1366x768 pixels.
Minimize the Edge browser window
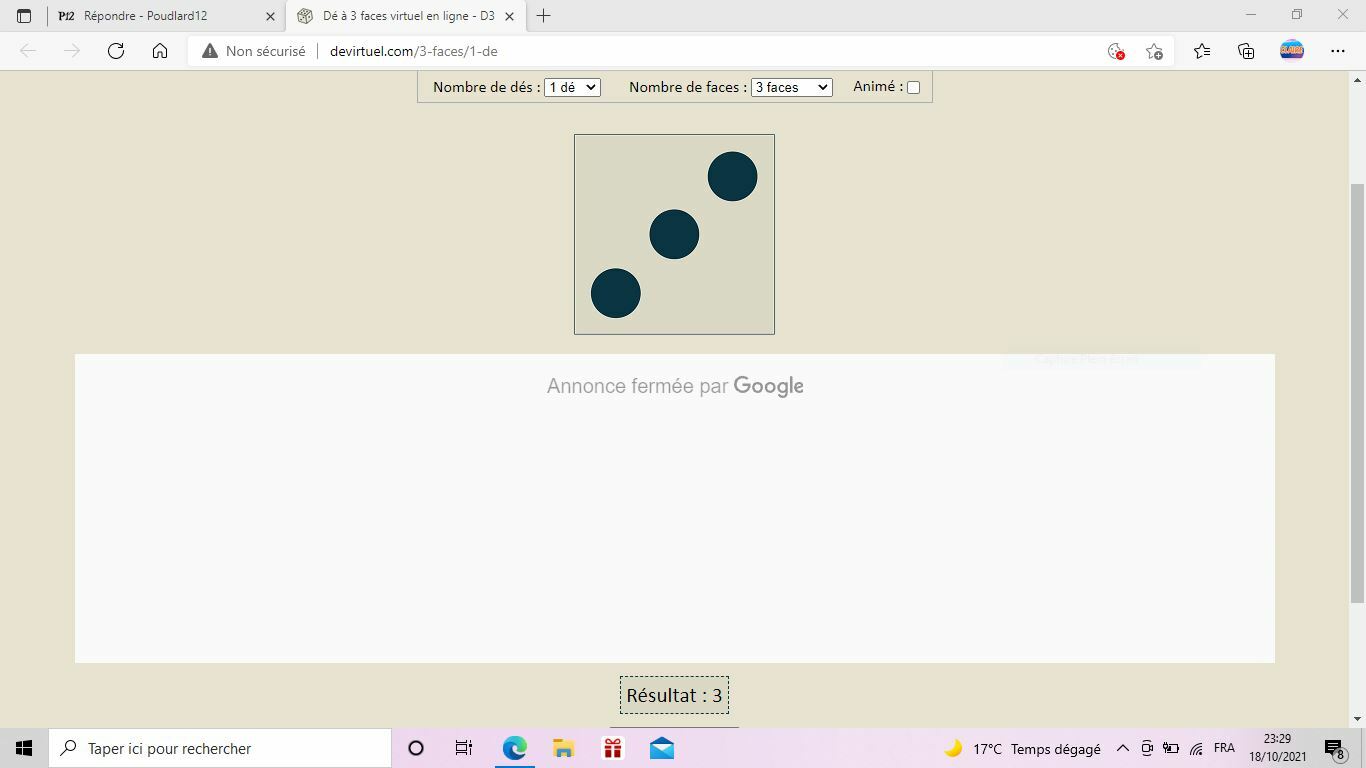(x=1251, y=15)
